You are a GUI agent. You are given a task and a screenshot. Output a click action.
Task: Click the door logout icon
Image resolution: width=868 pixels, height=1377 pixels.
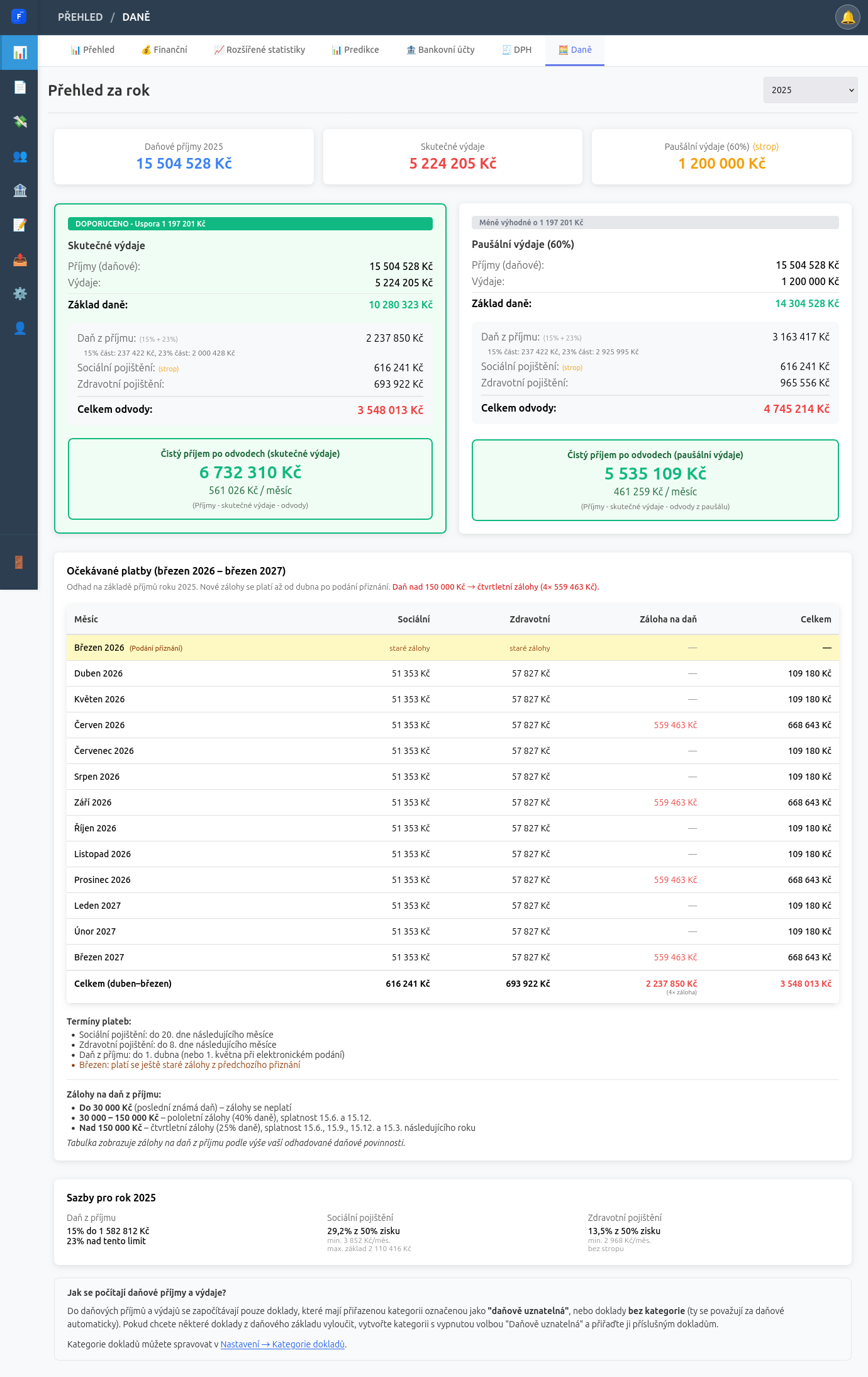[19, 562]
